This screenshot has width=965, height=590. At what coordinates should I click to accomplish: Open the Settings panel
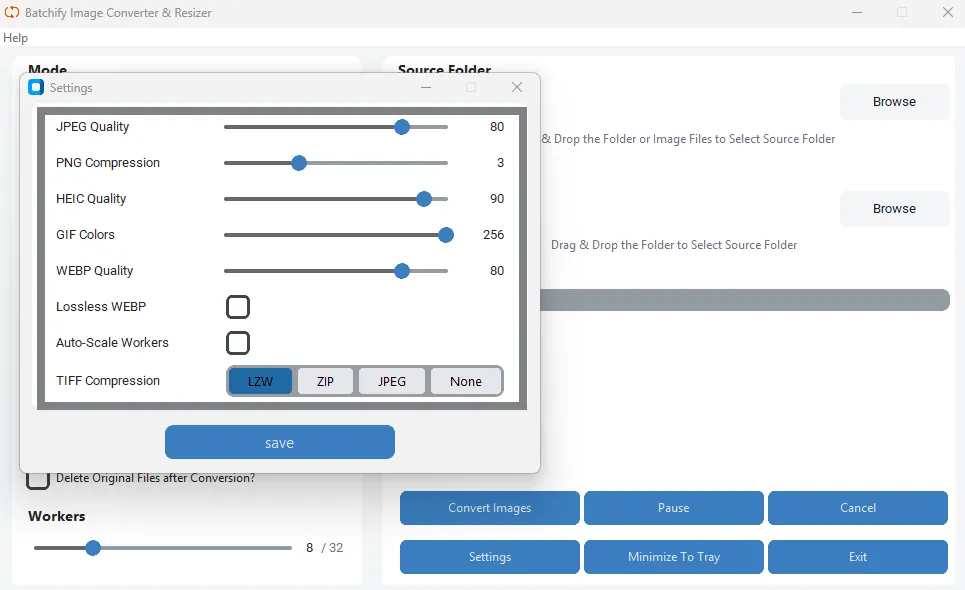[489, 557]
